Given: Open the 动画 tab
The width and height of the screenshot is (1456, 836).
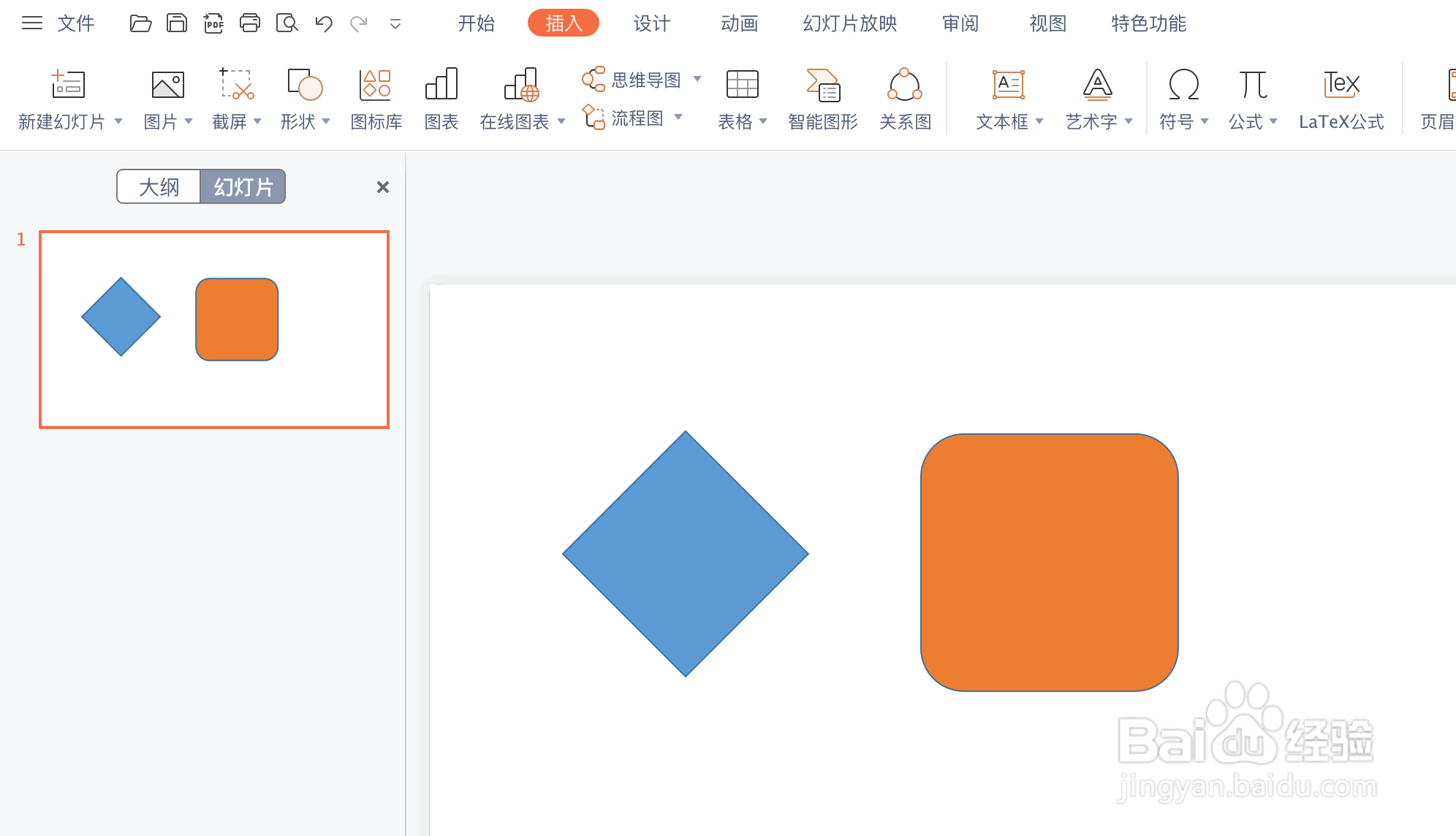Looking at the screenshot, I should coord(740,23).
